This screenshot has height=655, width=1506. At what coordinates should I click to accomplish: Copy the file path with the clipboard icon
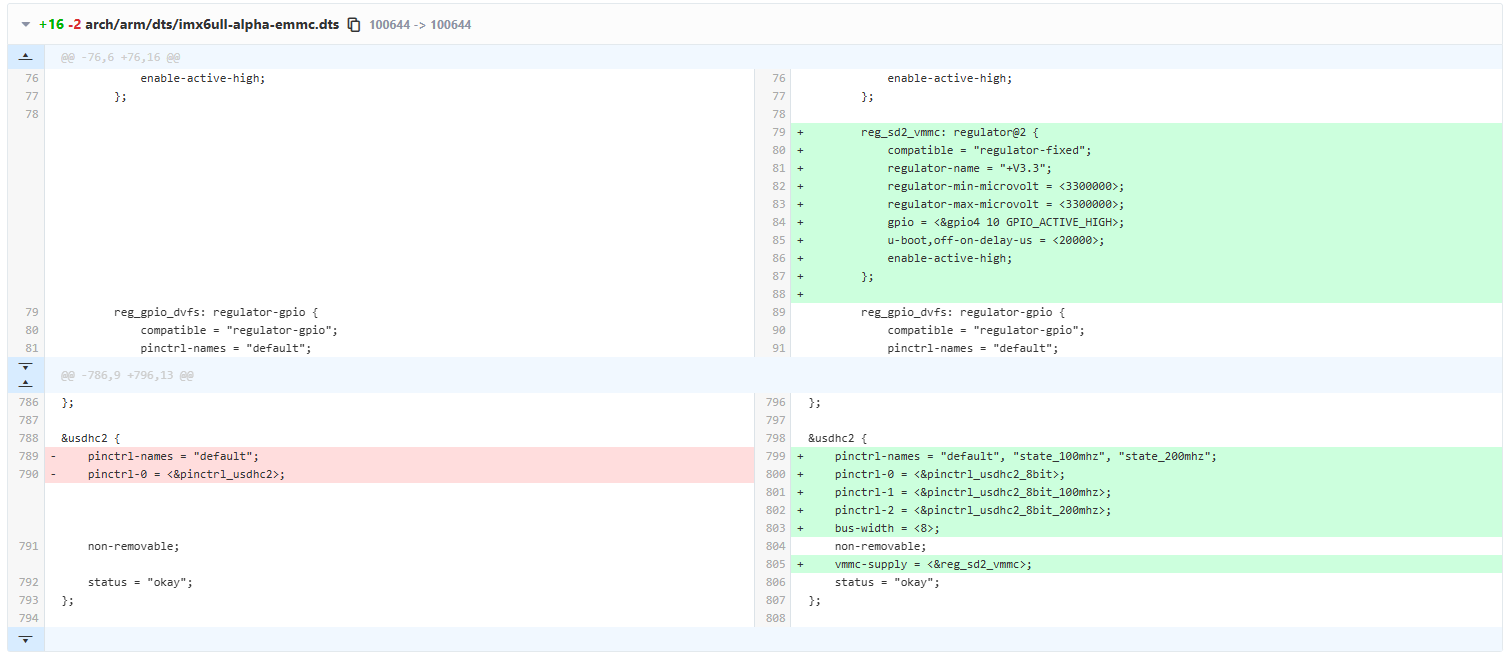click(354, 24)
